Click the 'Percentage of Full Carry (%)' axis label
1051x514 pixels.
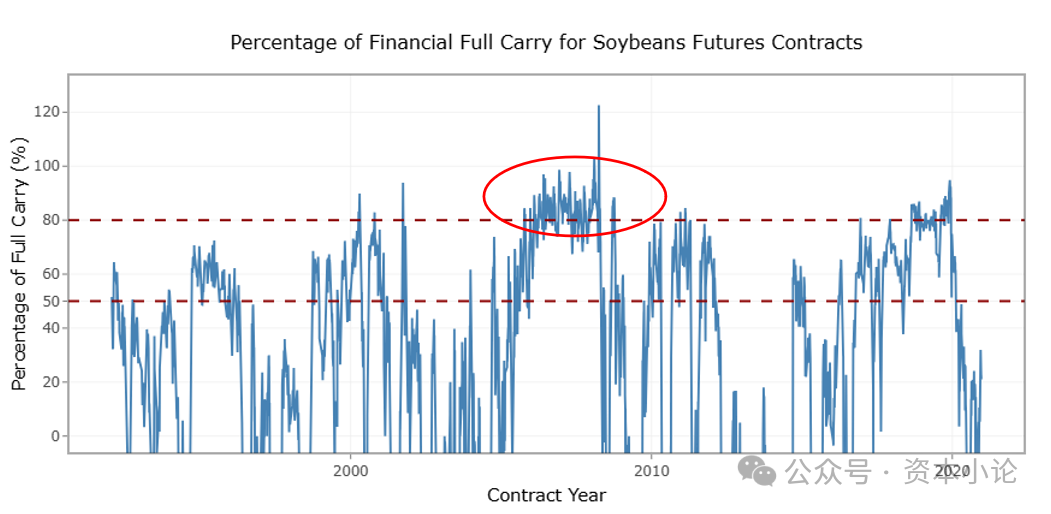pos(19,264)
